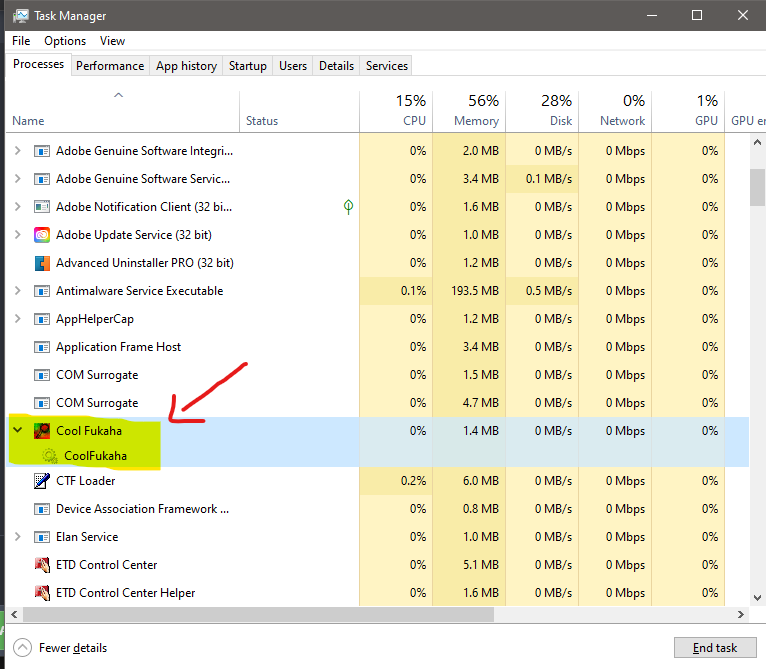Click the Cool Fukaha application icon
This screenshot has height=669, width=766.
click(42, 431)
